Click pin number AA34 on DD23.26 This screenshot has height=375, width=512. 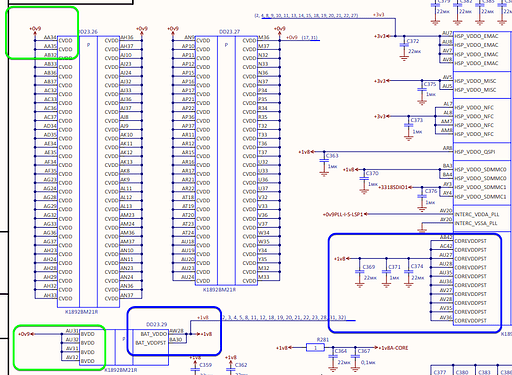coord(50,37)
